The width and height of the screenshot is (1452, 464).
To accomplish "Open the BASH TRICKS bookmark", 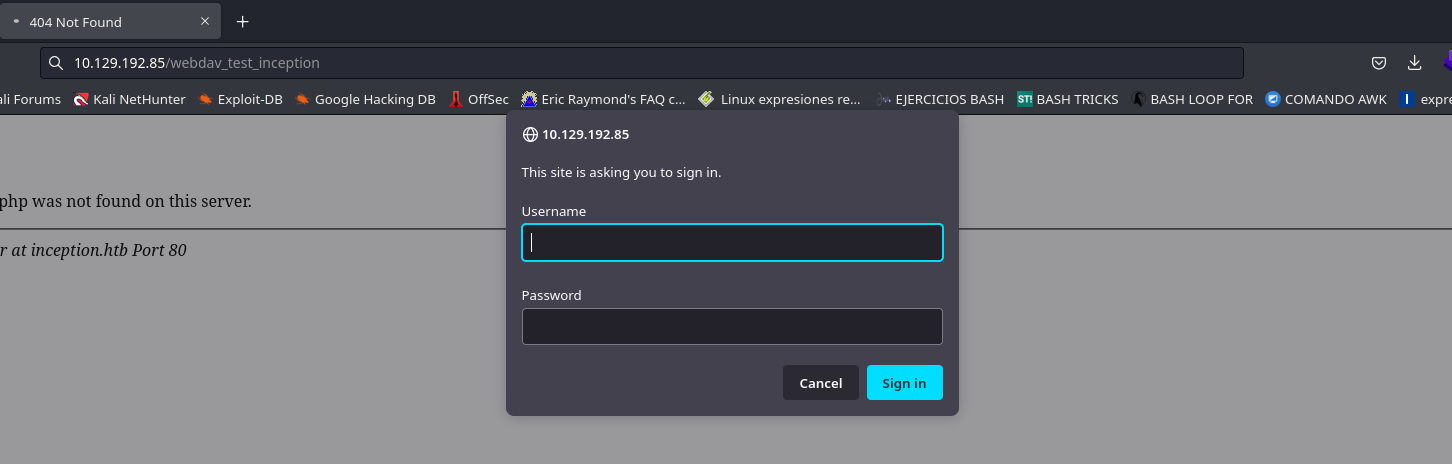I will click(1068, 99).
